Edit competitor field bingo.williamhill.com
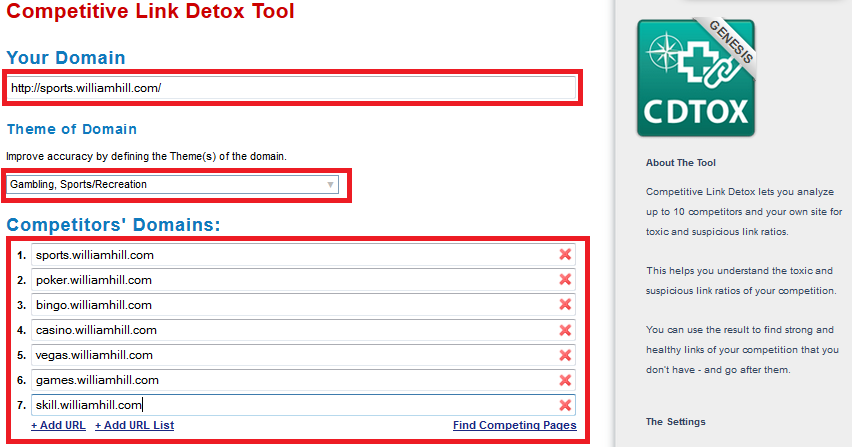Viewport: 852px width, 447px height. (x=303, y=305)
